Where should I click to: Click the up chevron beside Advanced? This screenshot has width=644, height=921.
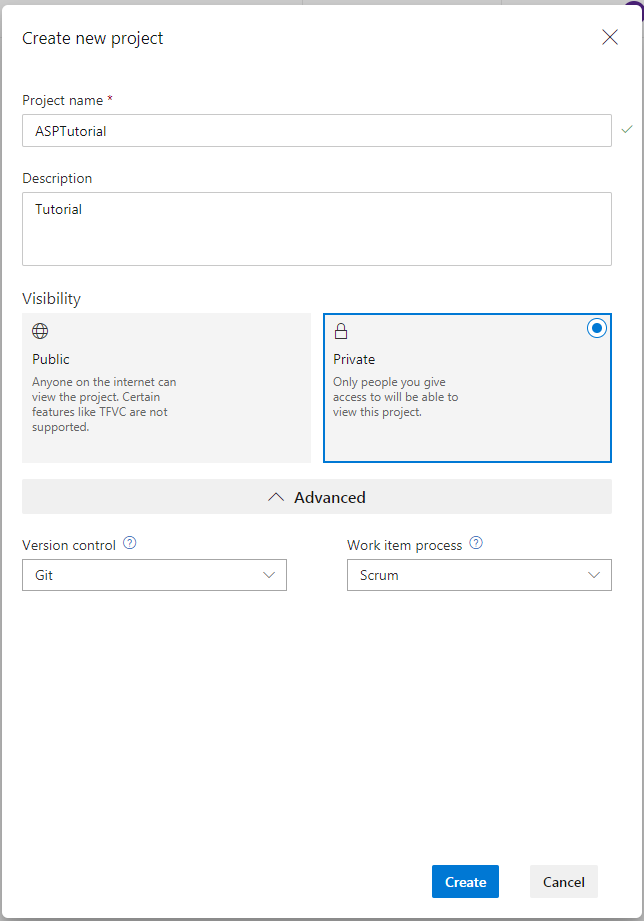coord(277,497)
